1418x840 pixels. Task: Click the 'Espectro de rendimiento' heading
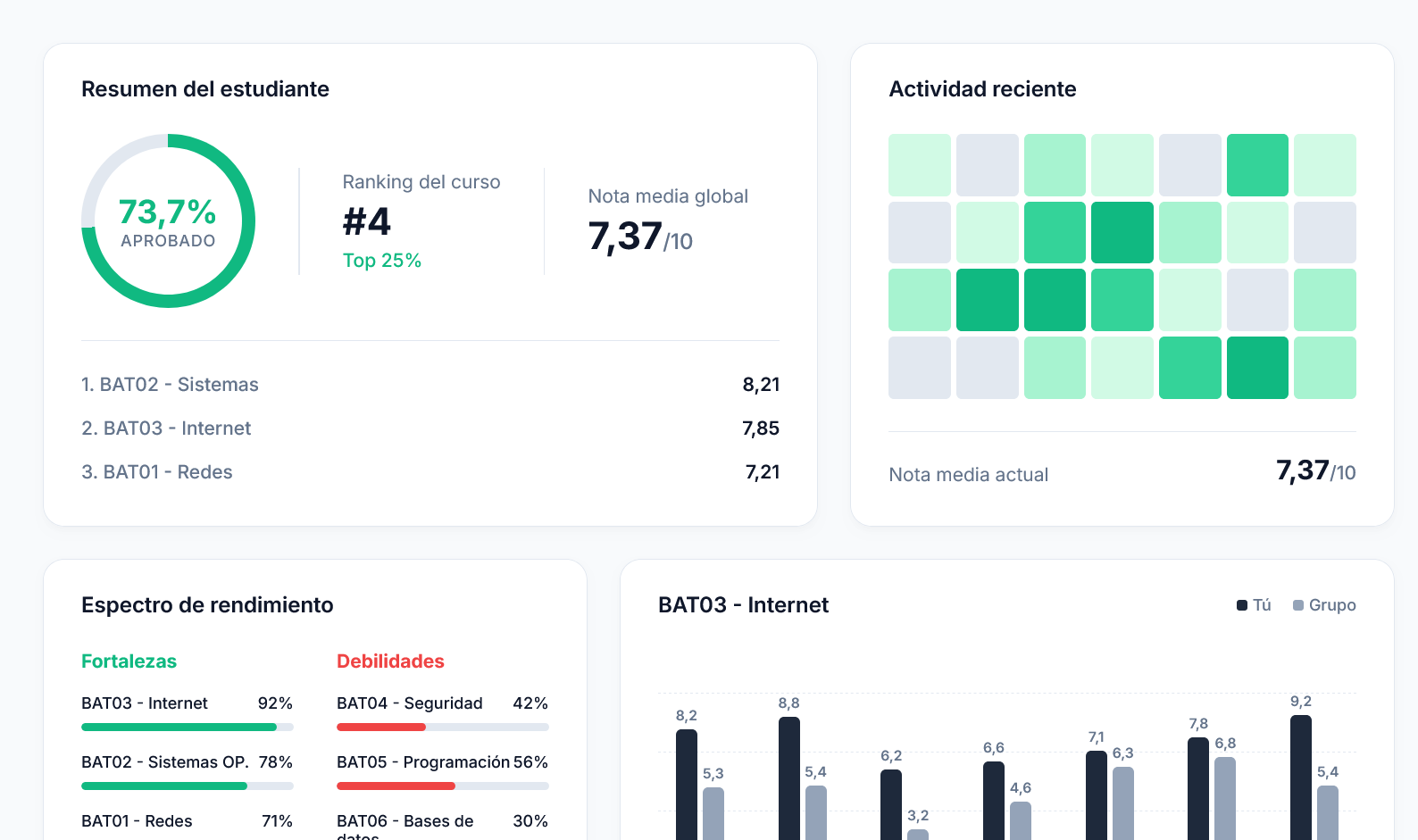(x=207, y=605)
